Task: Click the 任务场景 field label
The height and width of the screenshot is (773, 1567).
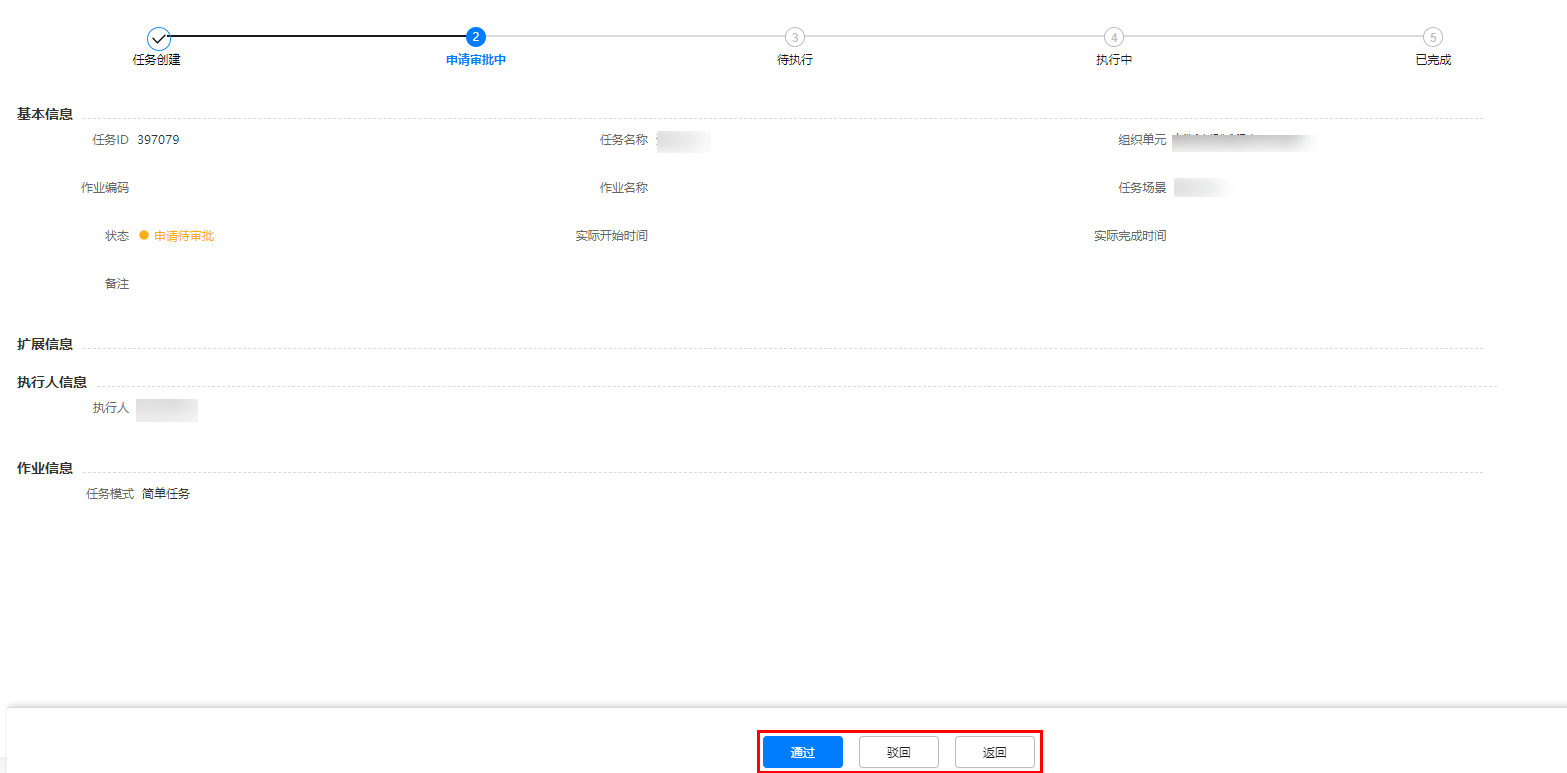Action: (x=1142, y=188)
